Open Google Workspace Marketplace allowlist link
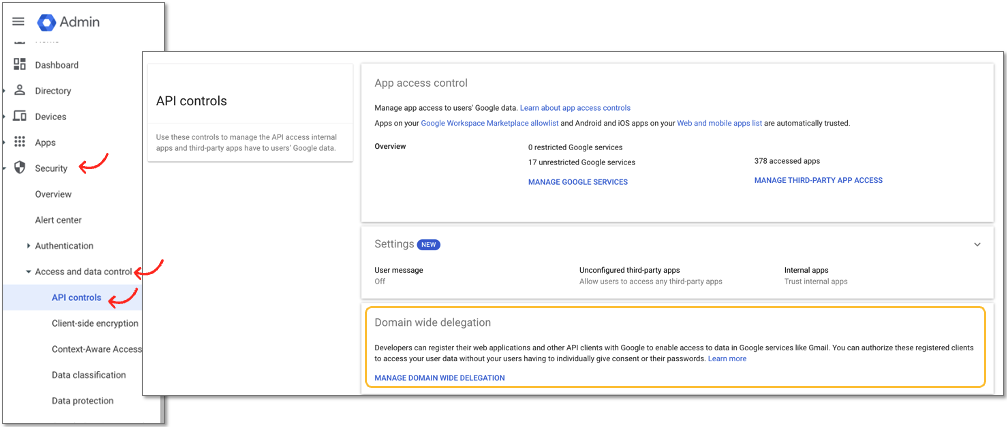The image size is (1007, 427). [x=491, y=123]
